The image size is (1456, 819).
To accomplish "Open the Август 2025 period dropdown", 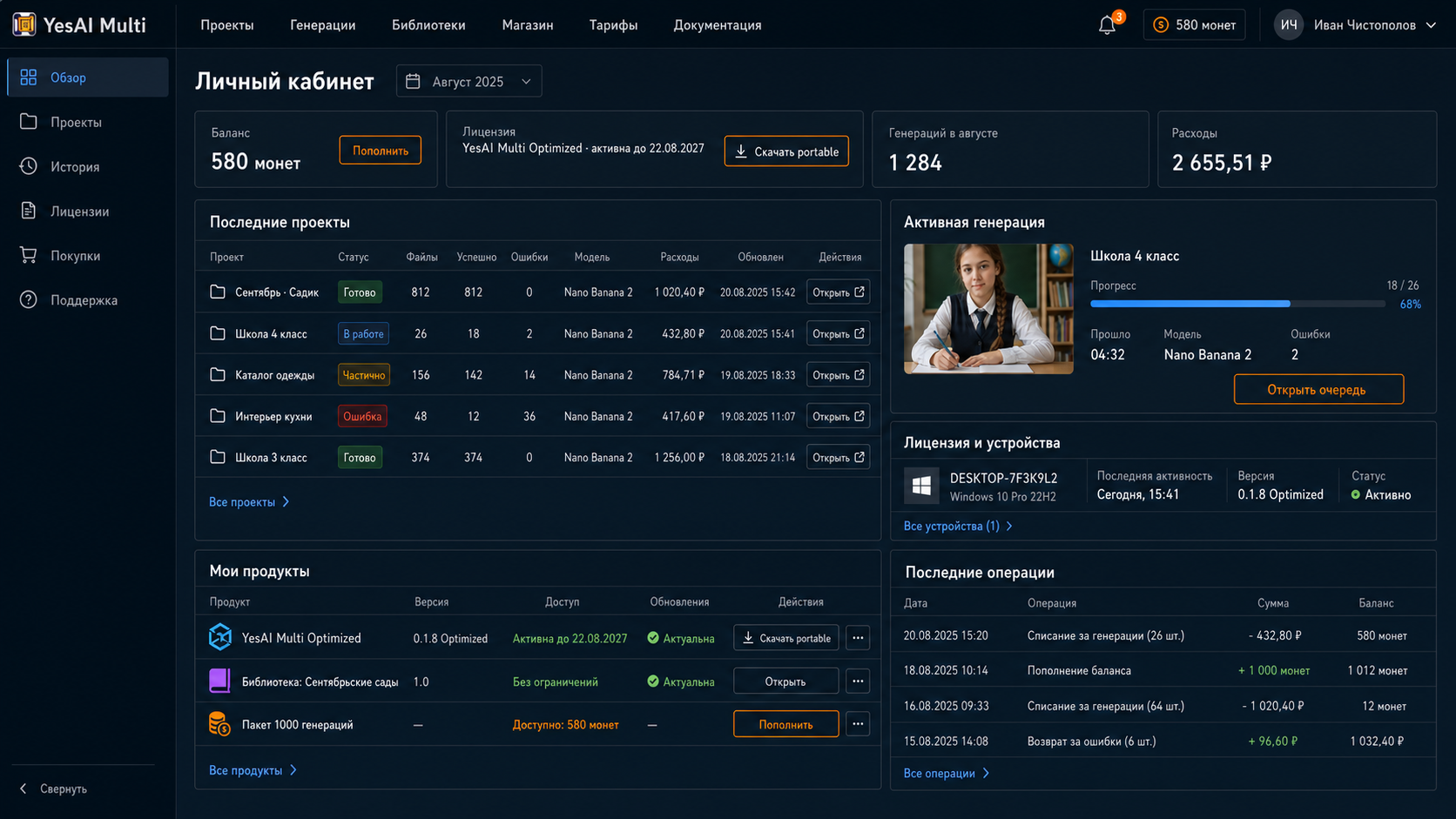I will point(469,81).
